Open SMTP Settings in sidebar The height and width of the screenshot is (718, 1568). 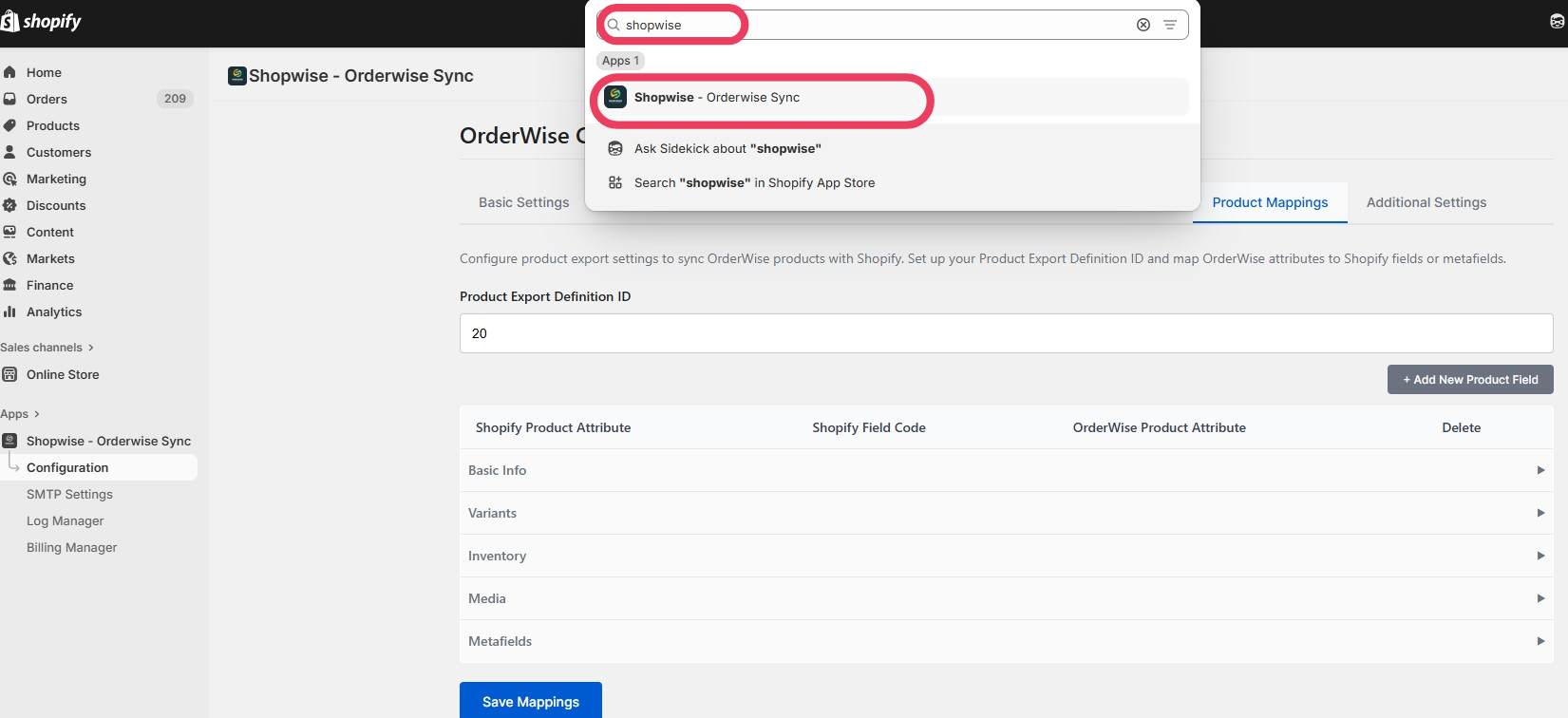[69, 494]
